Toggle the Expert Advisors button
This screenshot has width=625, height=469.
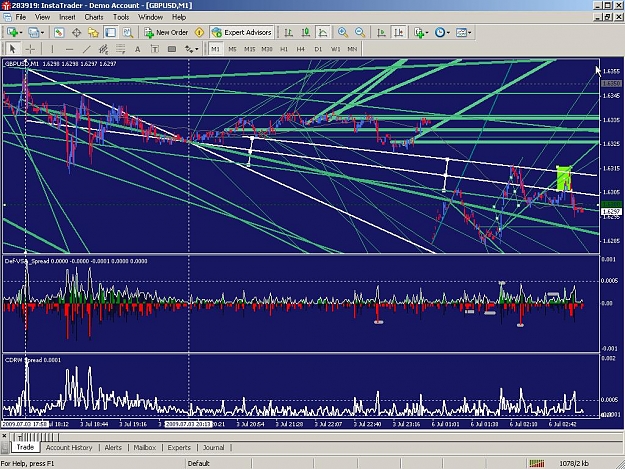(242, 33)
